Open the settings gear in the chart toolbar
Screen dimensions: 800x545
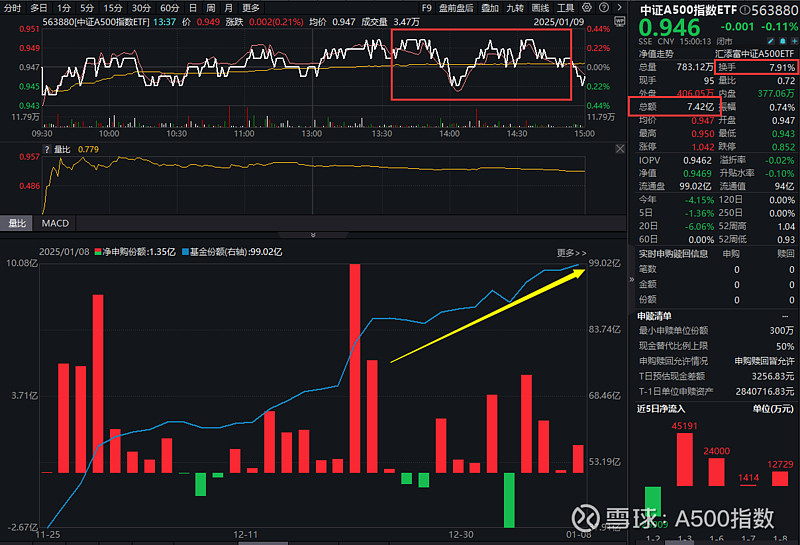(587, 8)
